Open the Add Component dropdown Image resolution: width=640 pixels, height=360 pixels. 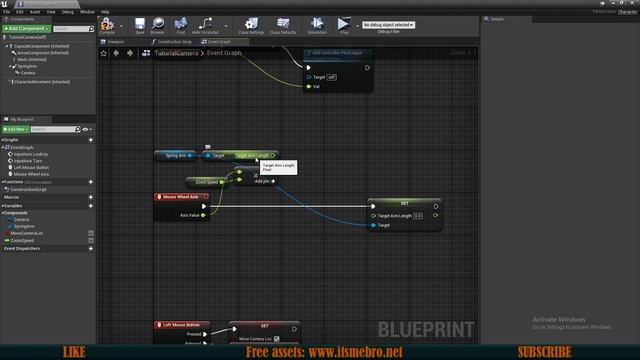tap(27, 29)
